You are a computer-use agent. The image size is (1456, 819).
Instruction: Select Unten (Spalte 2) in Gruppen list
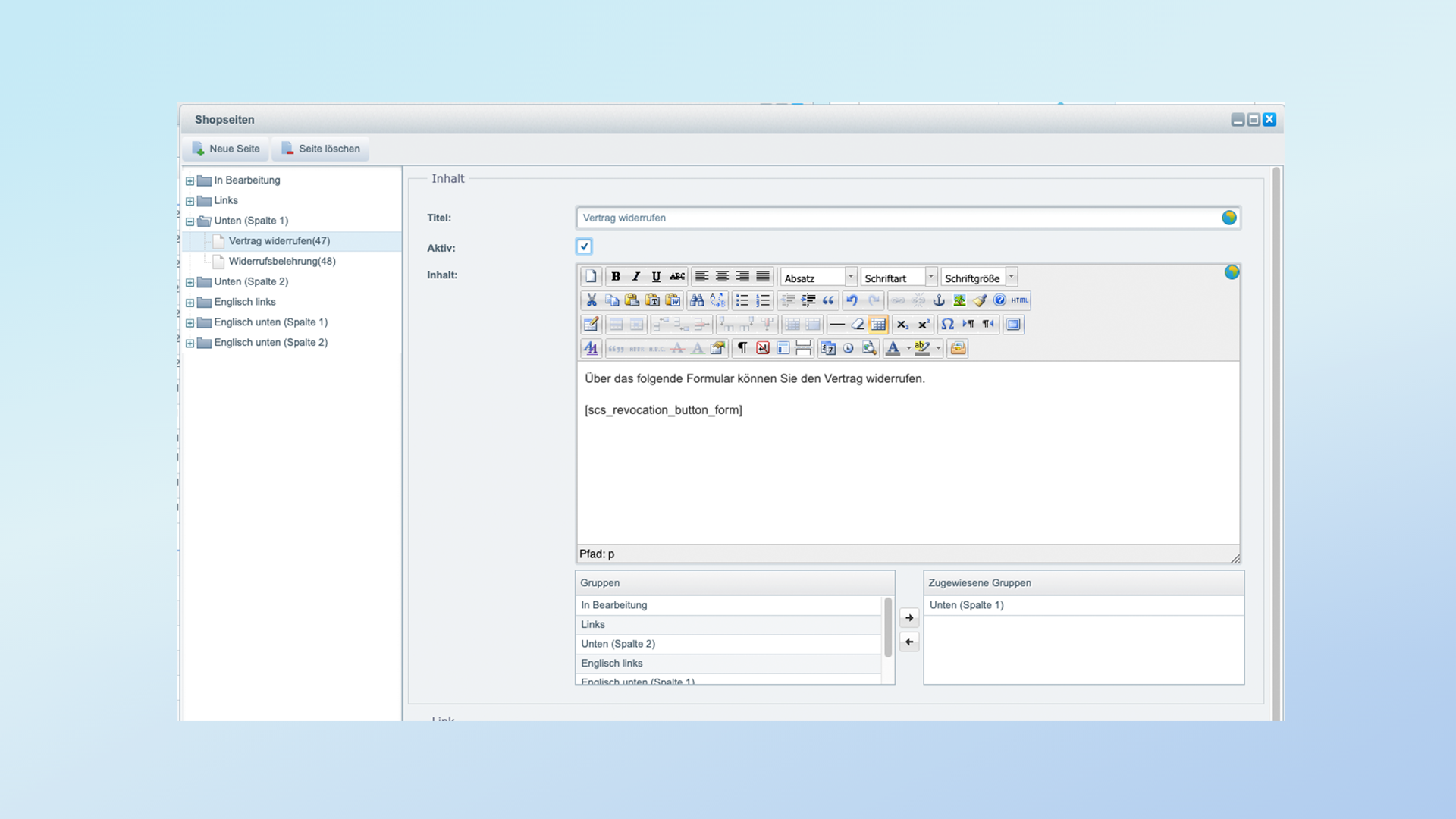pos(729,644)
